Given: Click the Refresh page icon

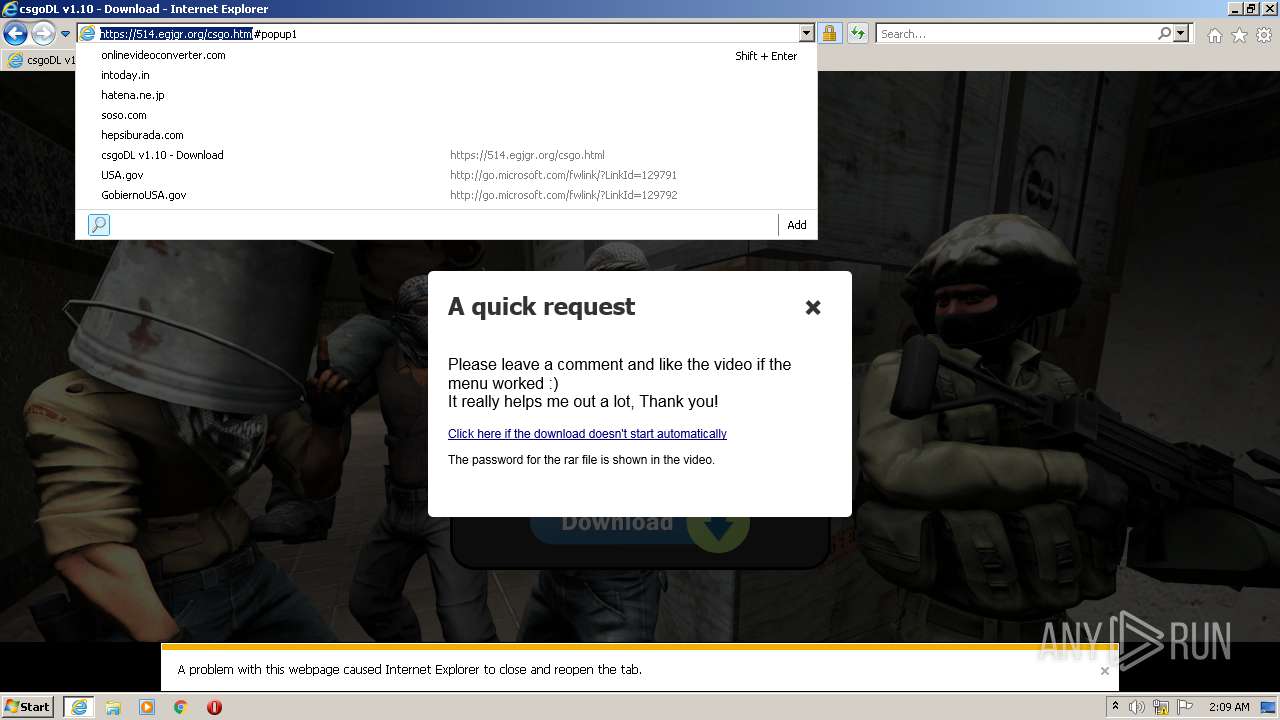Looking at the screenshot, I should [x=857, y=34].
